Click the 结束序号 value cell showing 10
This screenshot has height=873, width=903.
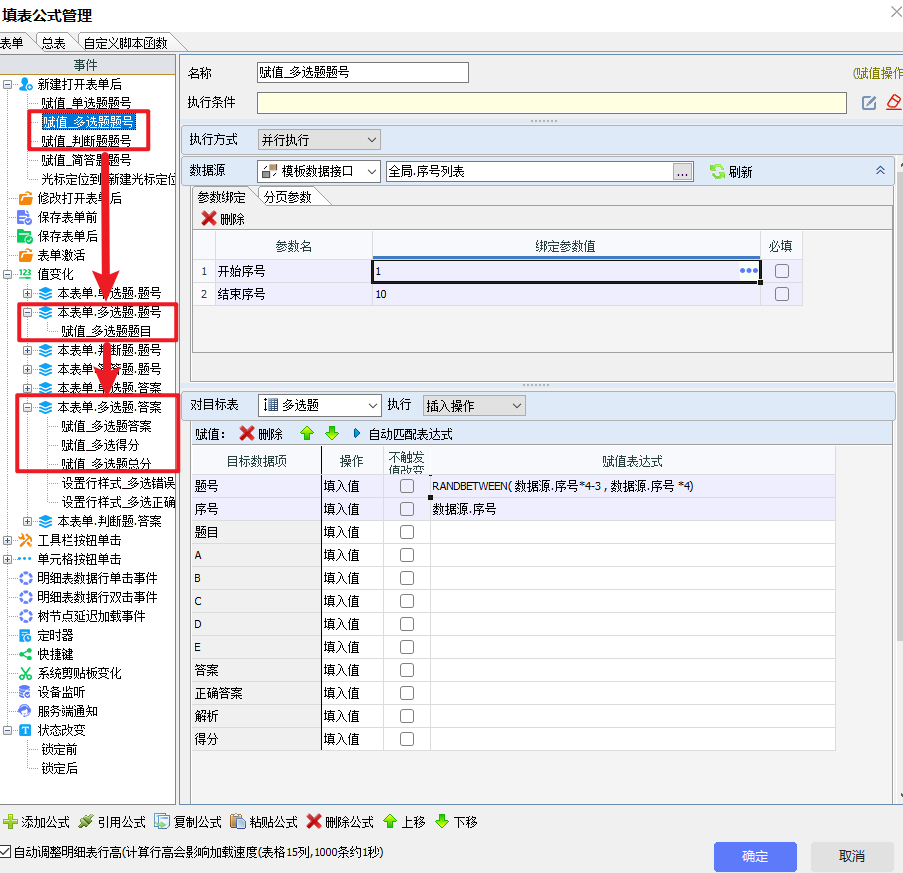tap(566, 294)
